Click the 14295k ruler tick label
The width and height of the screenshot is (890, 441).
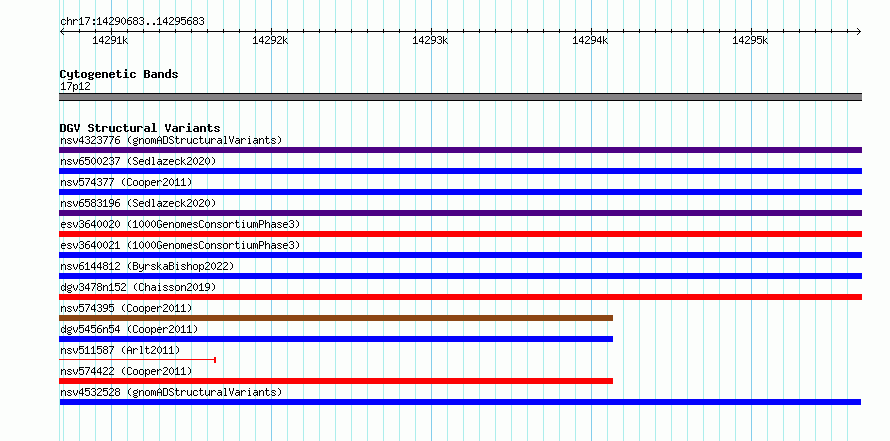click(750, 40)
